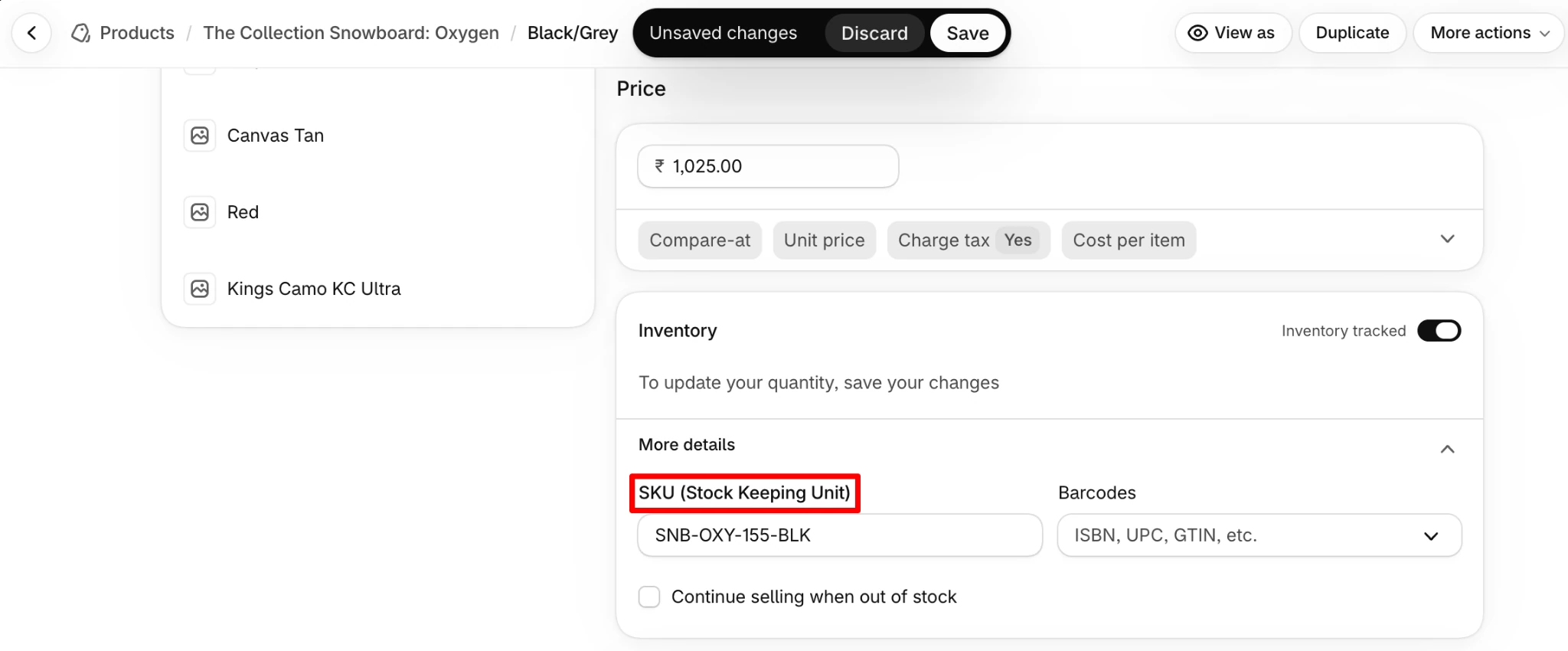Click the Black/Grey breadcrumb text
The image size is (1568, 651).
pos(573,33)
